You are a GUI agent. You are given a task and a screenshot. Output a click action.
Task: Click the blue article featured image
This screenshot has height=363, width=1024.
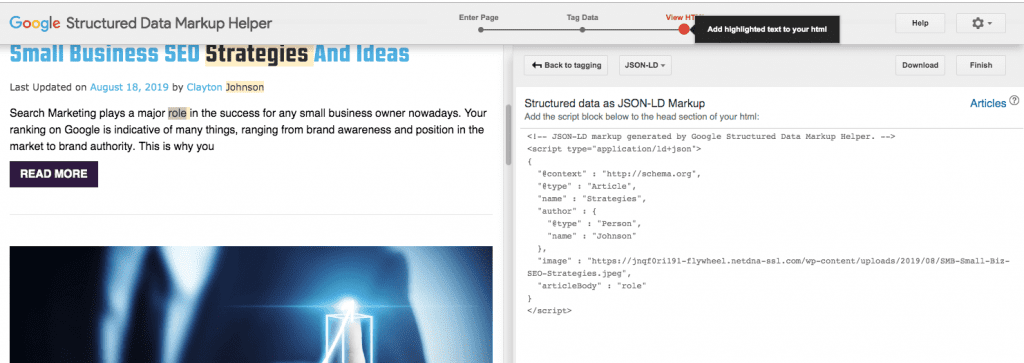pos(251,304)
